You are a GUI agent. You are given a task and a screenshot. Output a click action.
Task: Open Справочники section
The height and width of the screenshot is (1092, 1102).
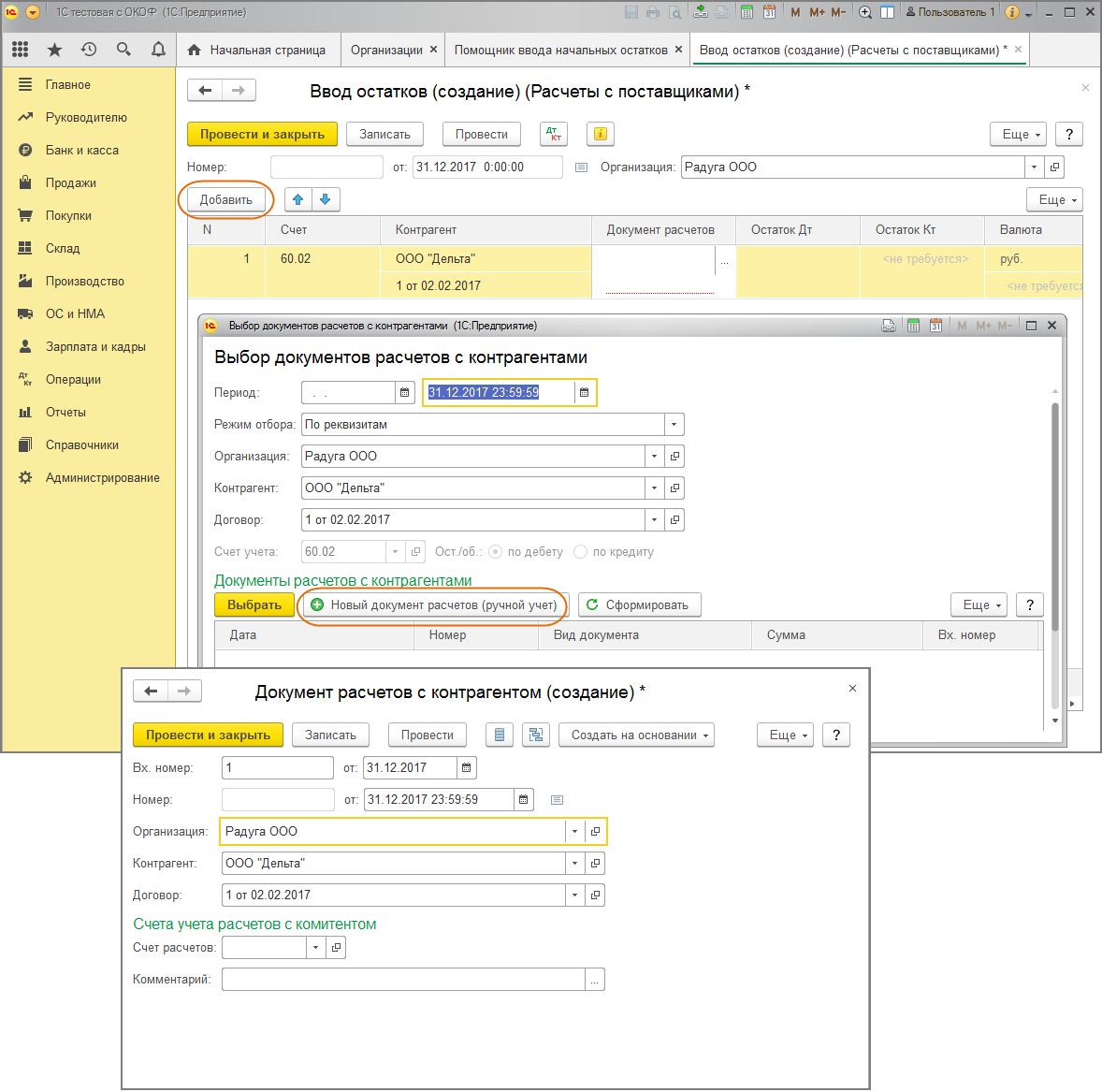pos(82,445)
